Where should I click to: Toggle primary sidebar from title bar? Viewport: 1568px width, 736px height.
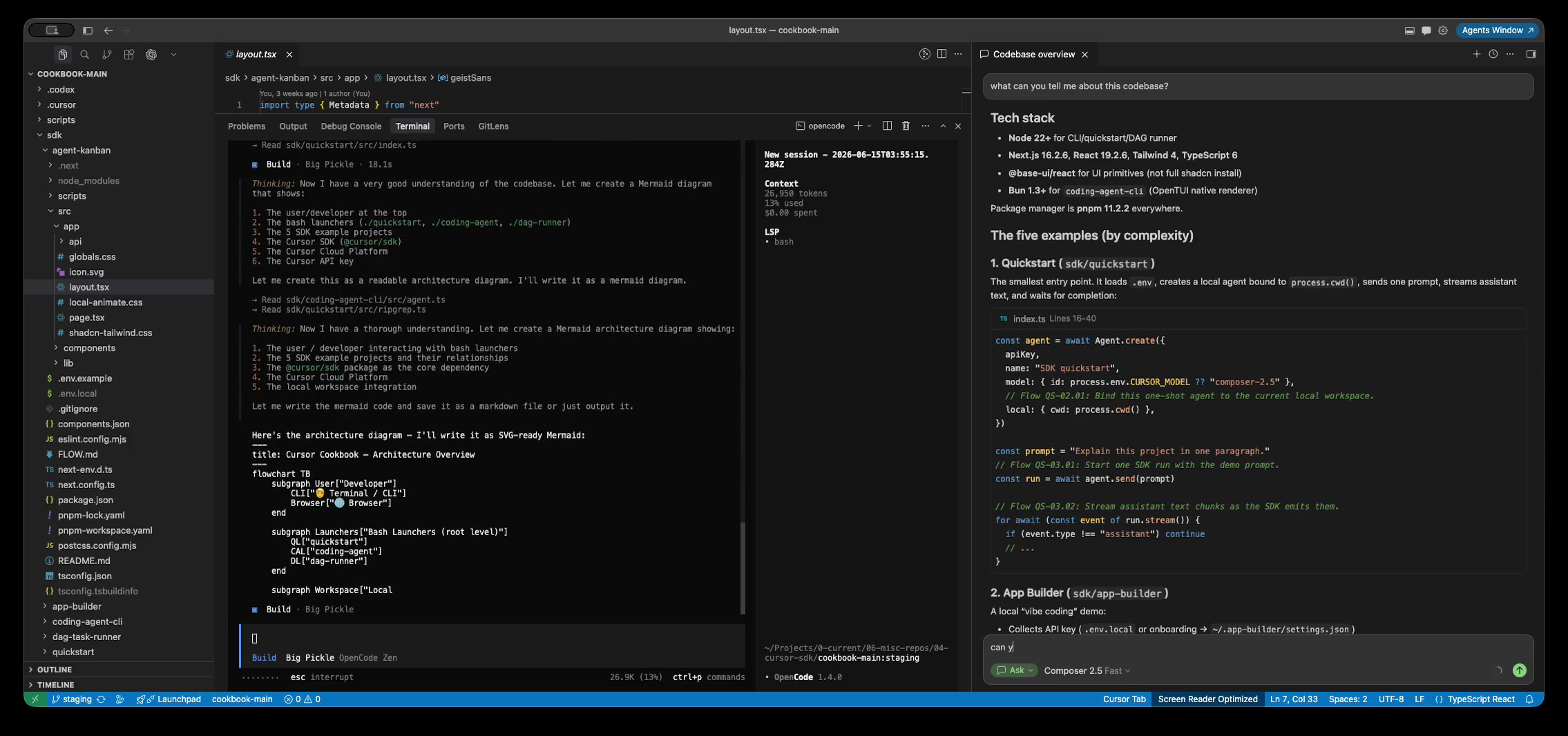coord(88,30)
